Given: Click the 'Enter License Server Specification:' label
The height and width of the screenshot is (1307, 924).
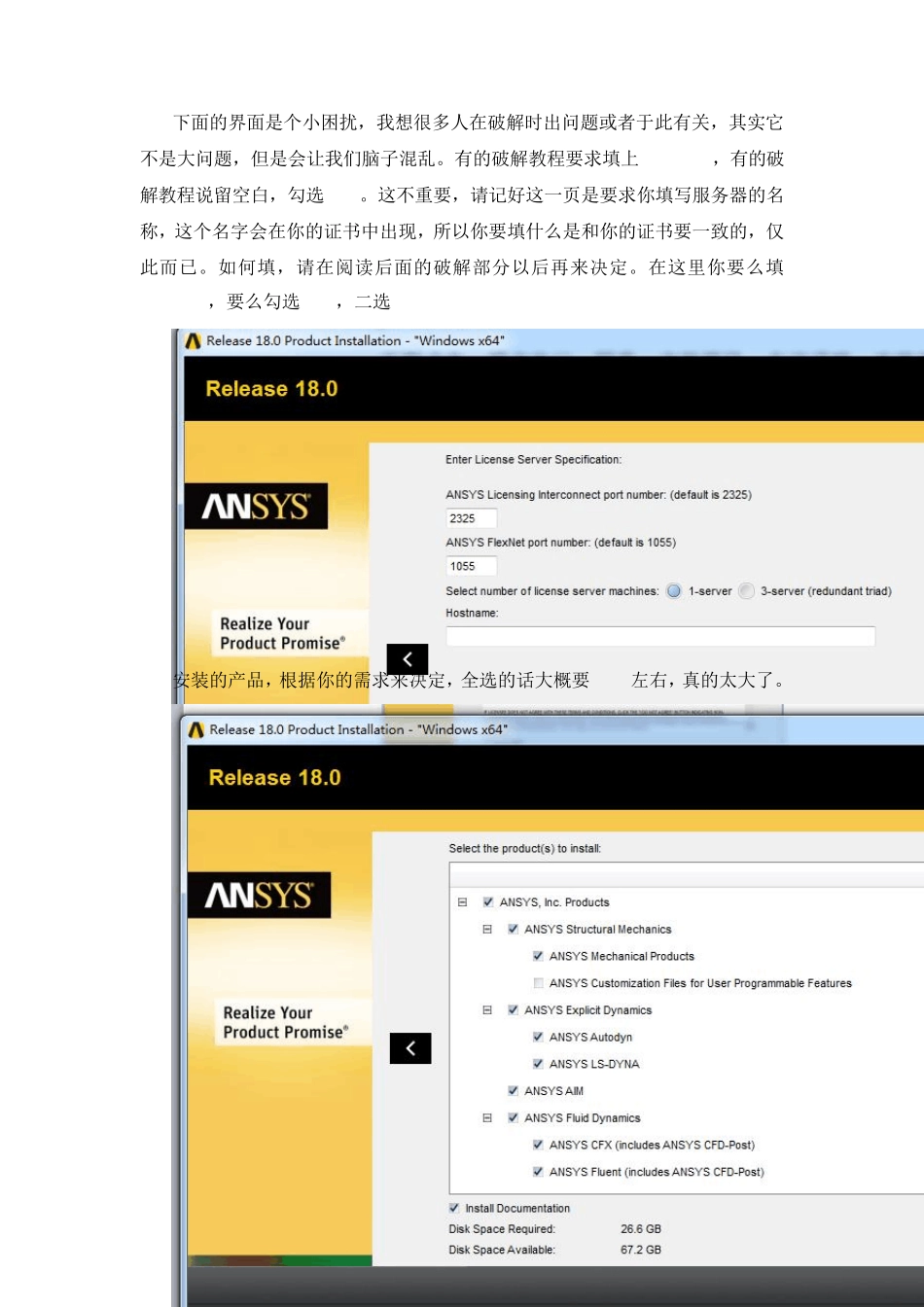Looking at the screenshot, I should click(x=533, y=460).
